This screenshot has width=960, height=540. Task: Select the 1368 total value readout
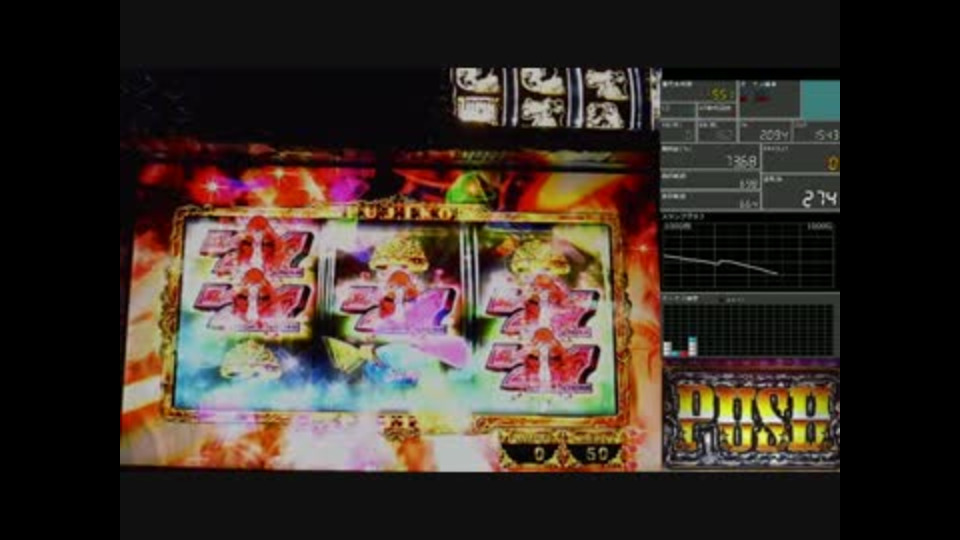(741, 162)
